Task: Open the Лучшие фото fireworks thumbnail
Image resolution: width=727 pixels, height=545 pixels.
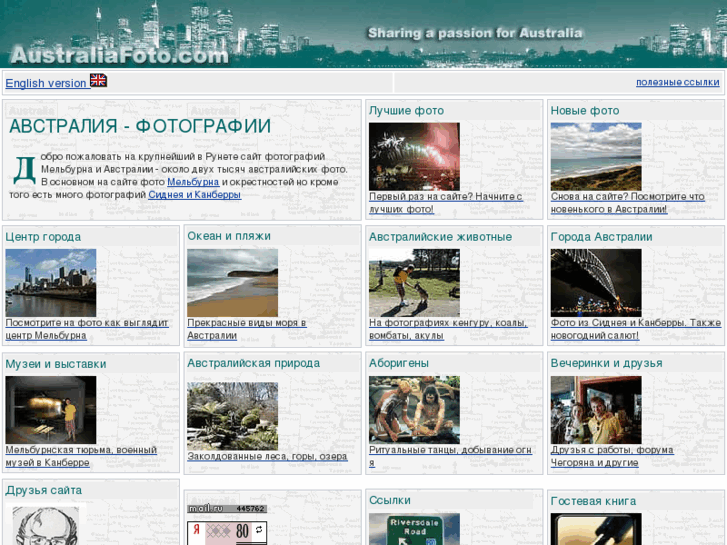Action: 415,156
